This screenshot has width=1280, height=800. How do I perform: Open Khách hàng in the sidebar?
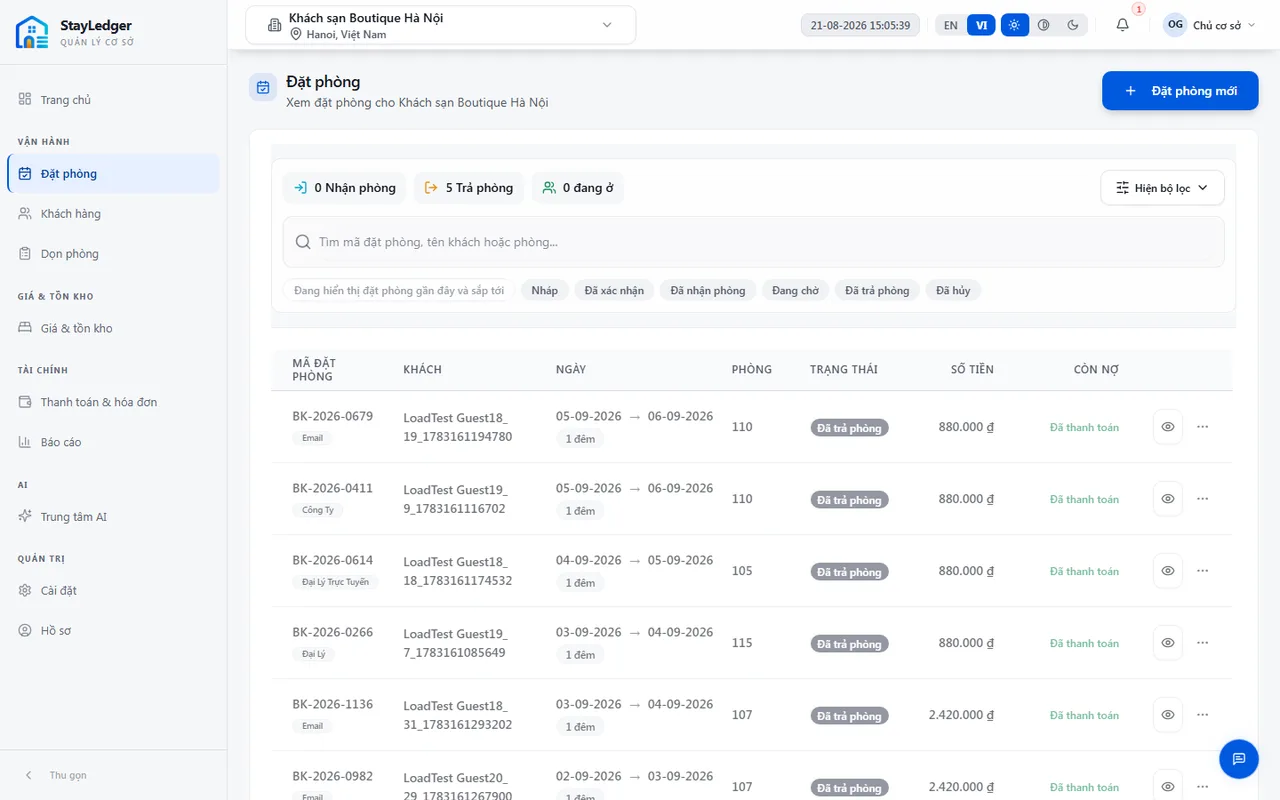[113, 214]
